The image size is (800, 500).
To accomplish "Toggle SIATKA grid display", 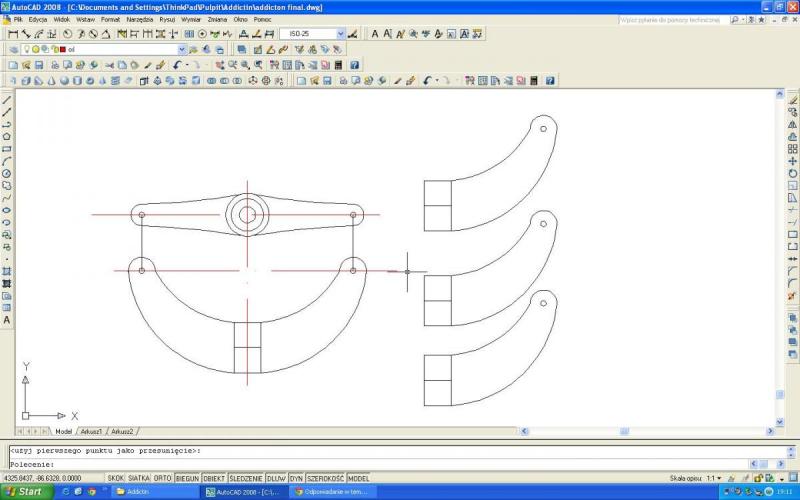I will click(140, 478).
